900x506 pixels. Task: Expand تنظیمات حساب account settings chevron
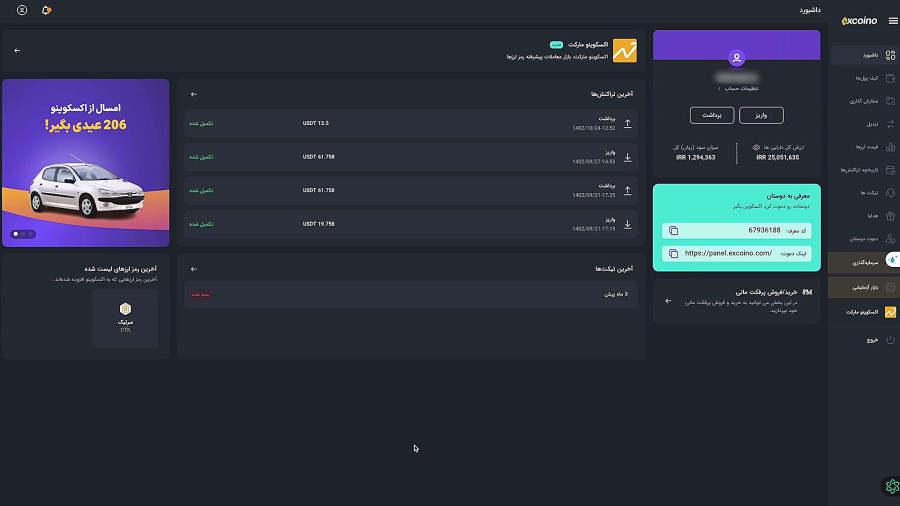719,88
